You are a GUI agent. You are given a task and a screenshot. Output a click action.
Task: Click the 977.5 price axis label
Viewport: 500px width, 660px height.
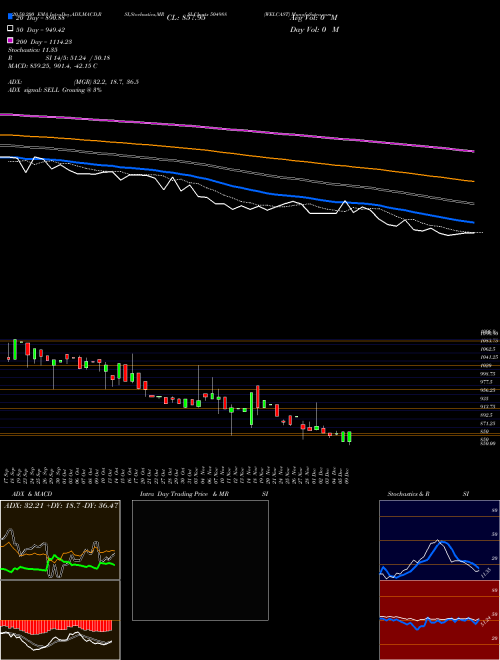coord(488,382)
